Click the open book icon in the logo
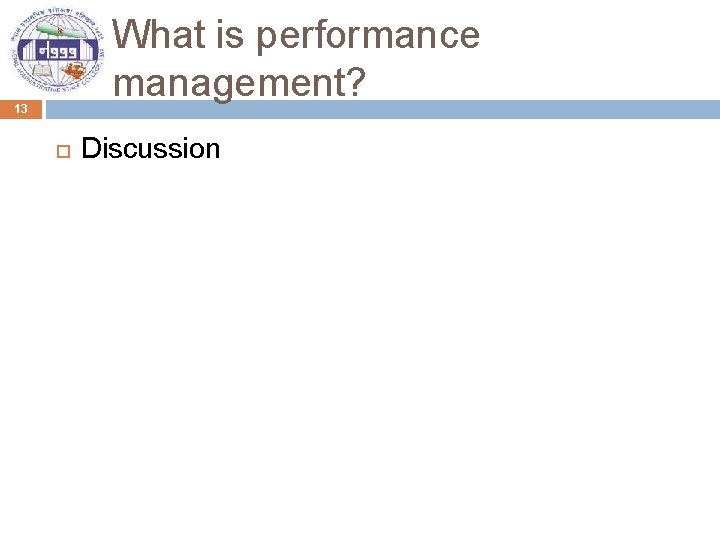 coord(42,70)
